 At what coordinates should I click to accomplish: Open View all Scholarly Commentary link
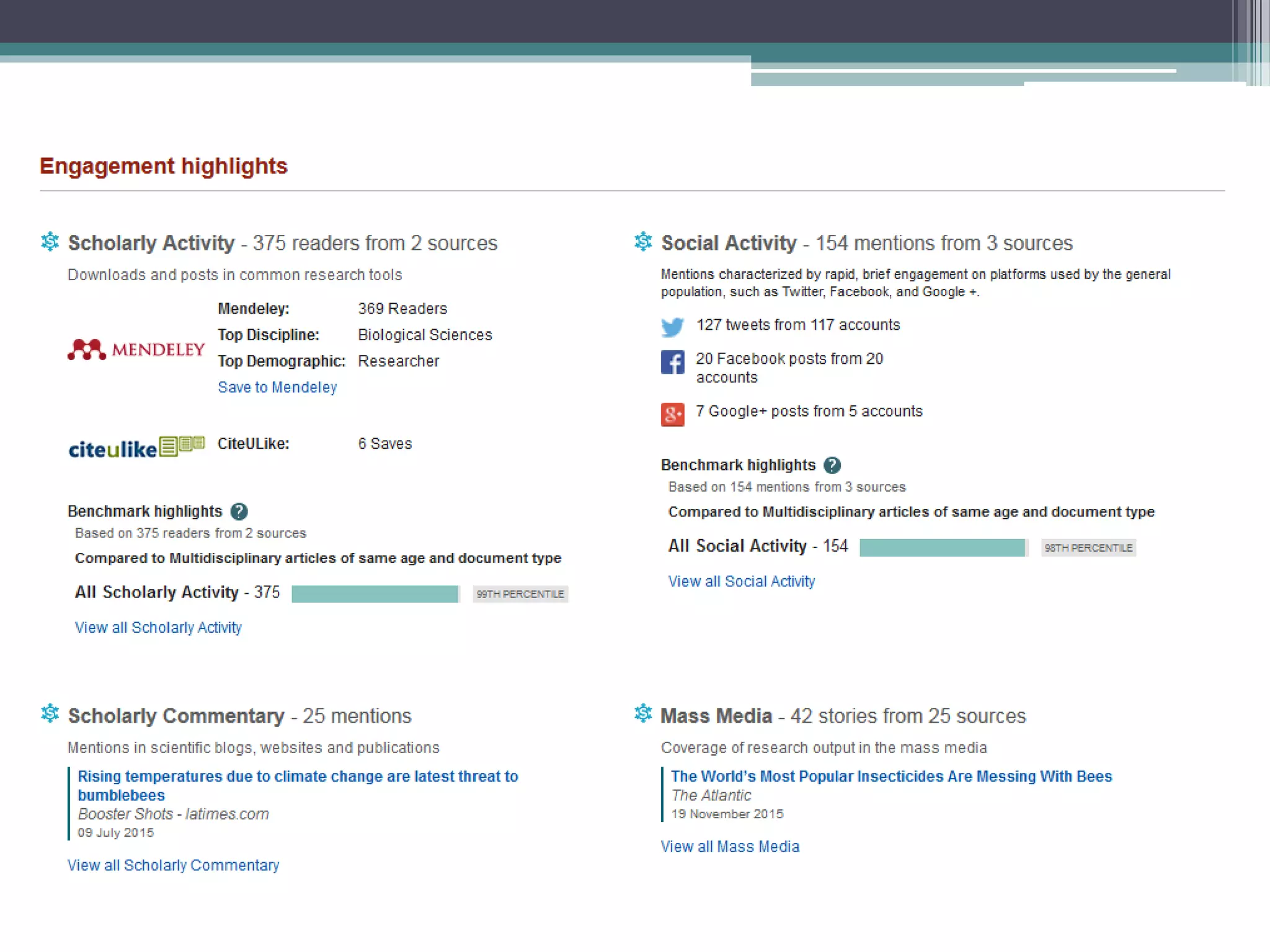[173, 865]
